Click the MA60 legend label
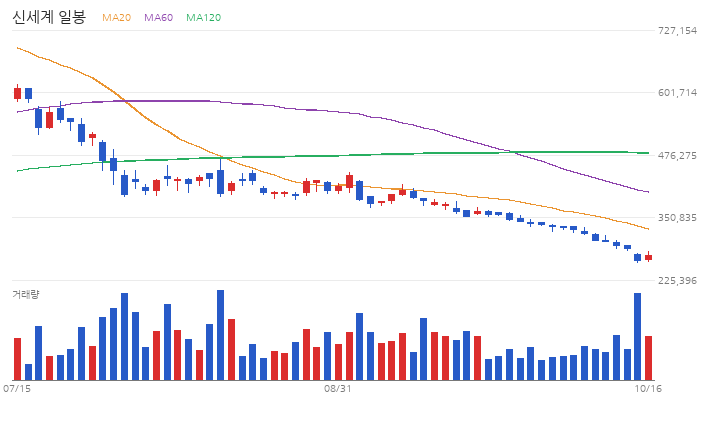The image size is (720, 440). coord(158,17)
